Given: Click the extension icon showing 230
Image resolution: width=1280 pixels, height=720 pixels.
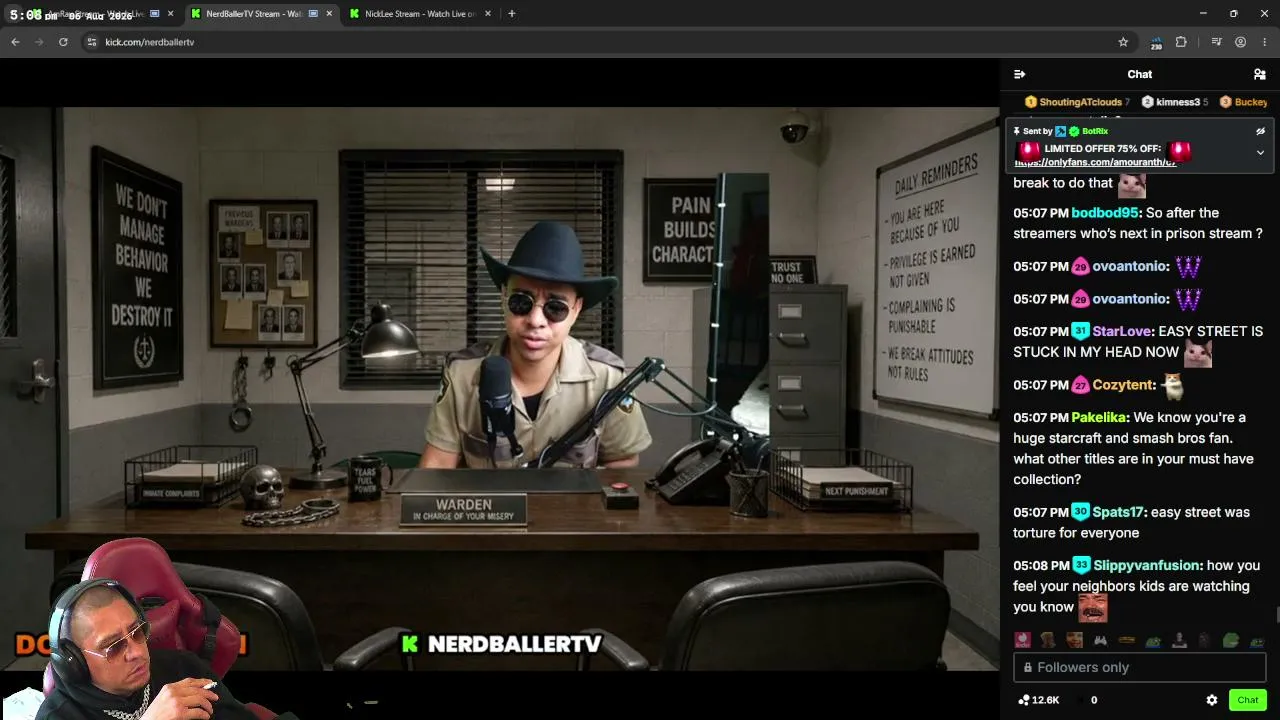Looking at the screenshot, I should pos(1156,43).
